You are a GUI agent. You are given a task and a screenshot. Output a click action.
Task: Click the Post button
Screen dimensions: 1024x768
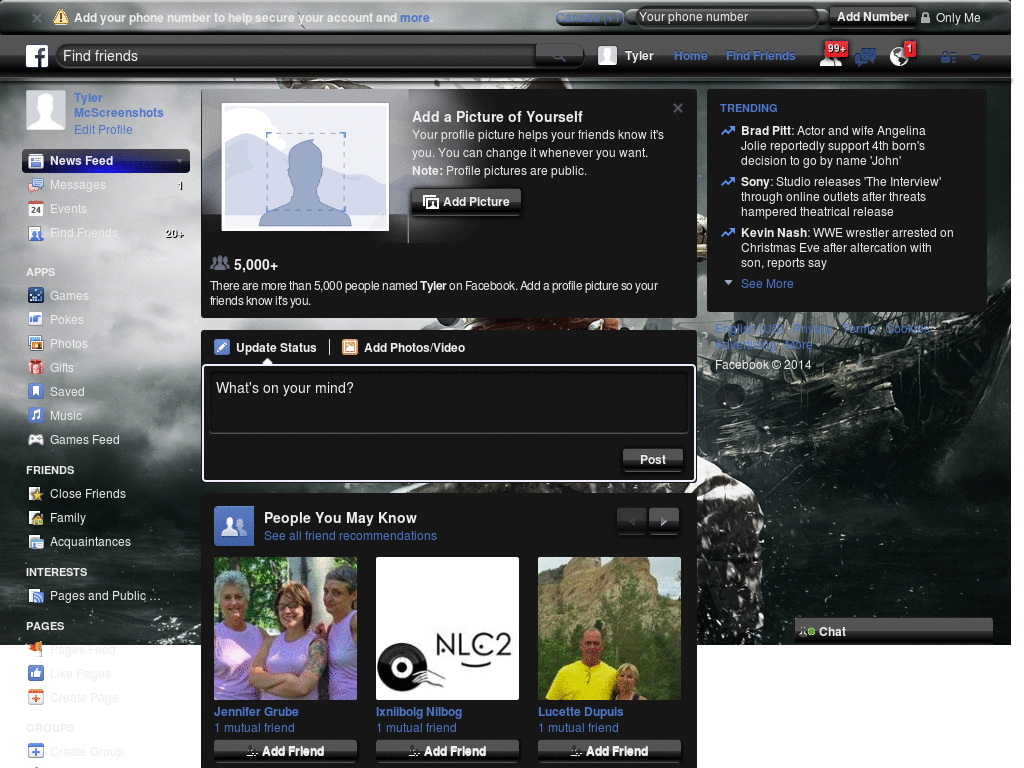[652, 460]
